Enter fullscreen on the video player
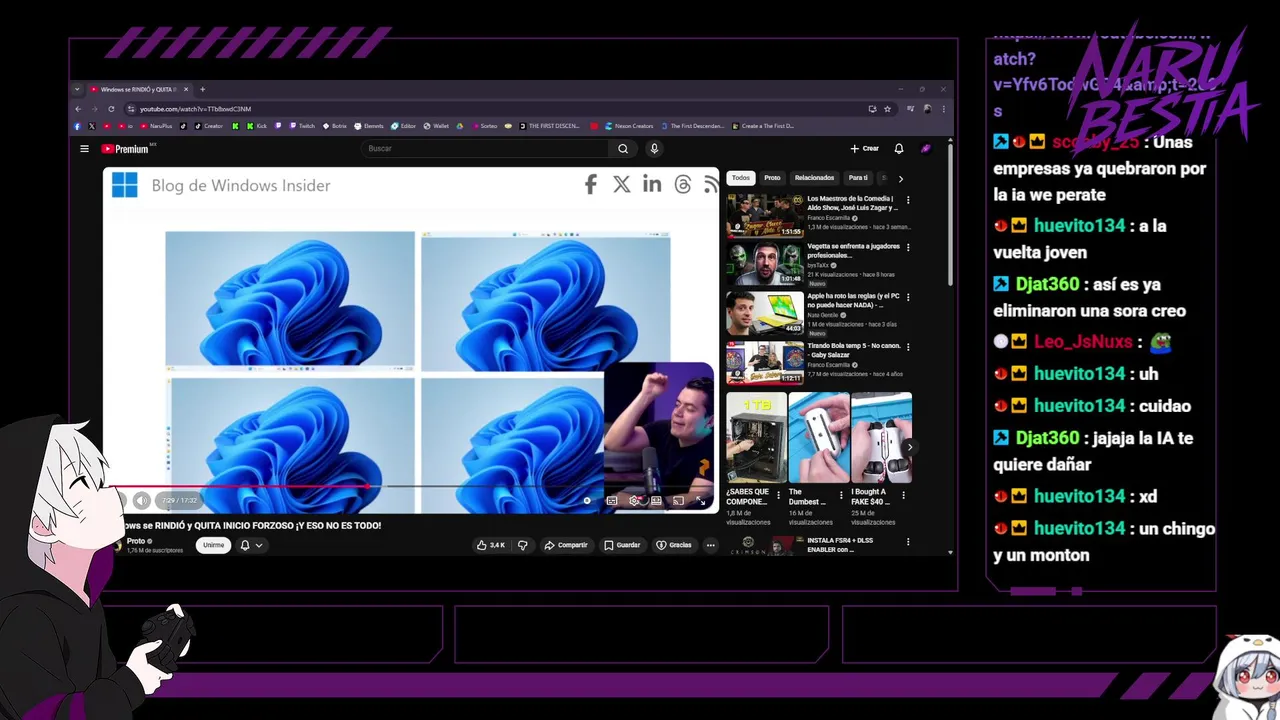This screenshot has height=720, width=1280. tap(700, 500)
